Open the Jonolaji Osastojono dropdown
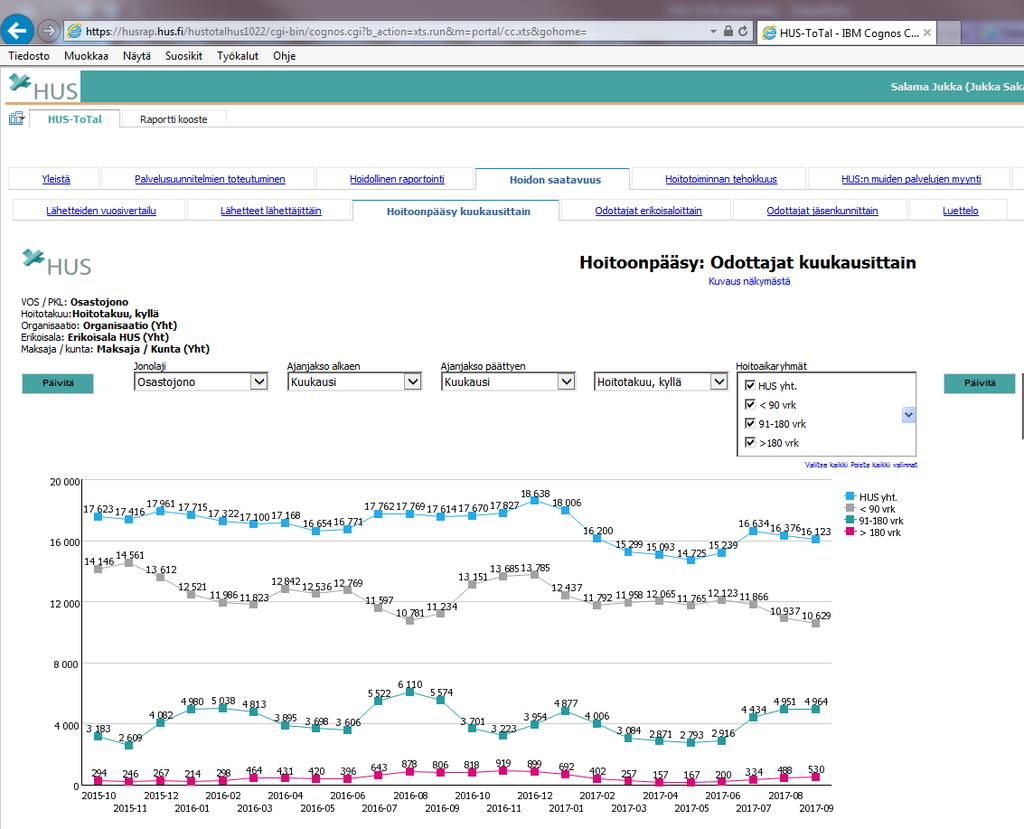 pos(201,382)
